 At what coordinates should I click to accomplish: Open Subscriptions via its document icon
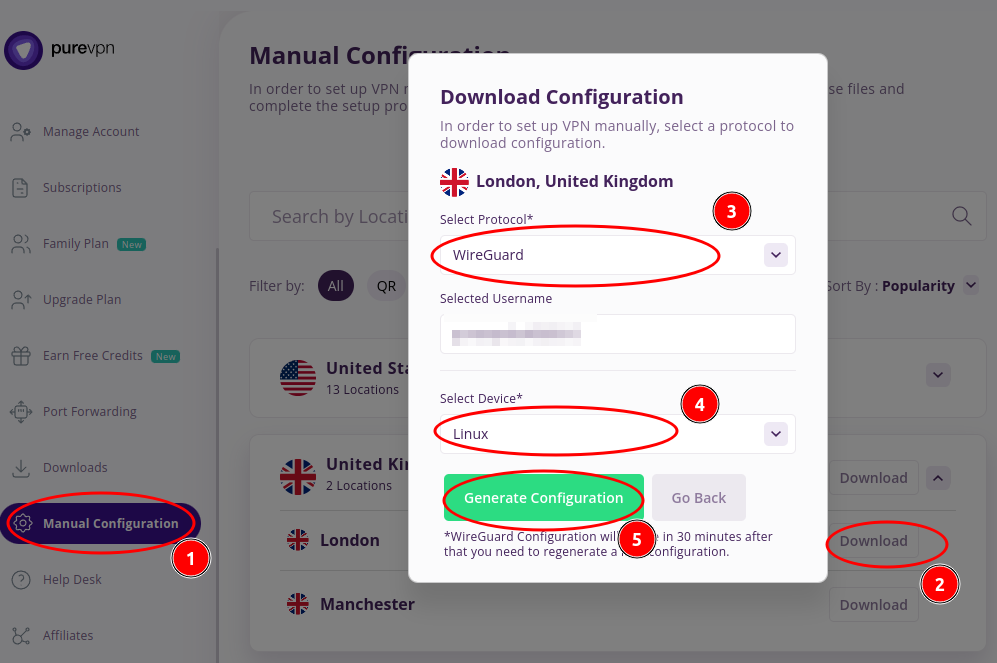[x=21, y=187]
